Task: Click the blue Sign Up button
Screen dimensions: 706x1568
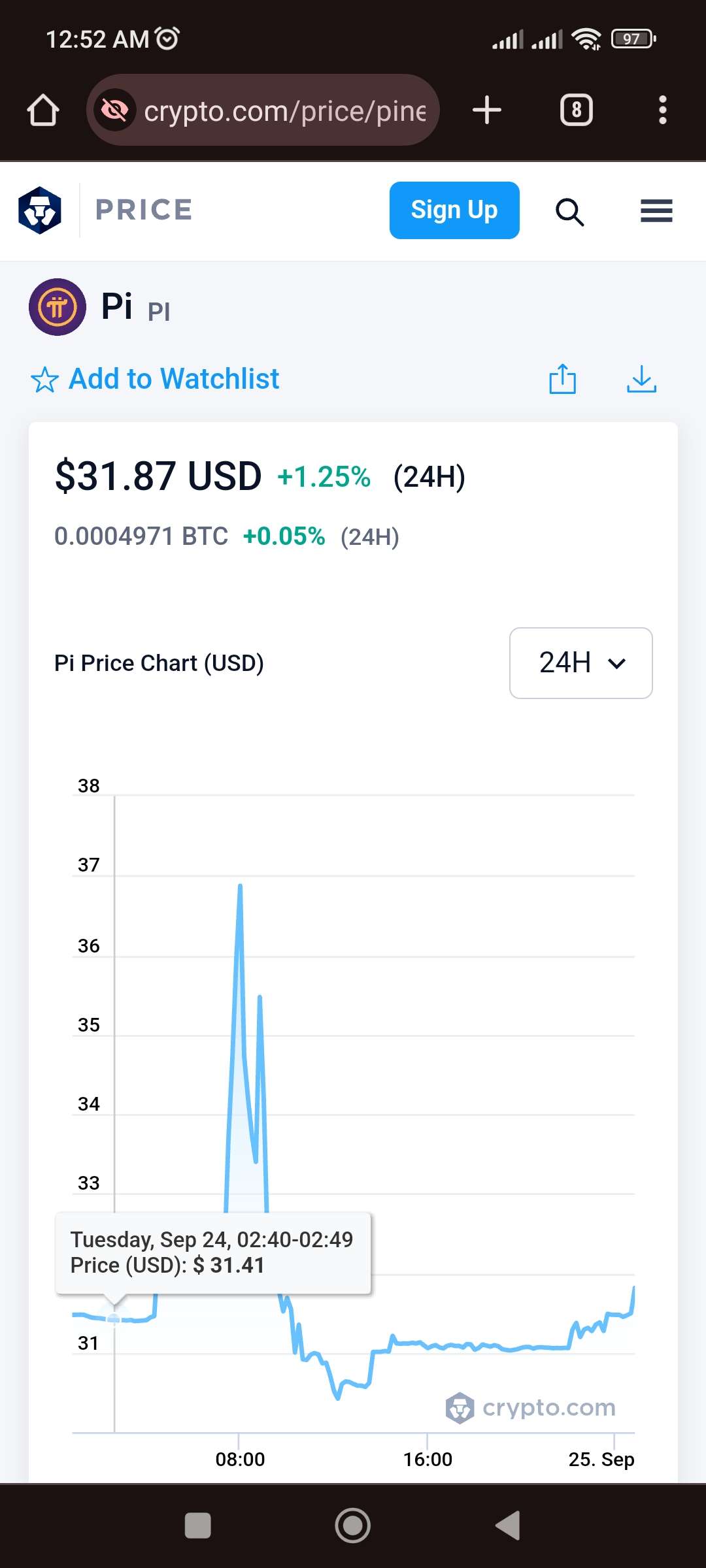Action: [x=454, y=210]
